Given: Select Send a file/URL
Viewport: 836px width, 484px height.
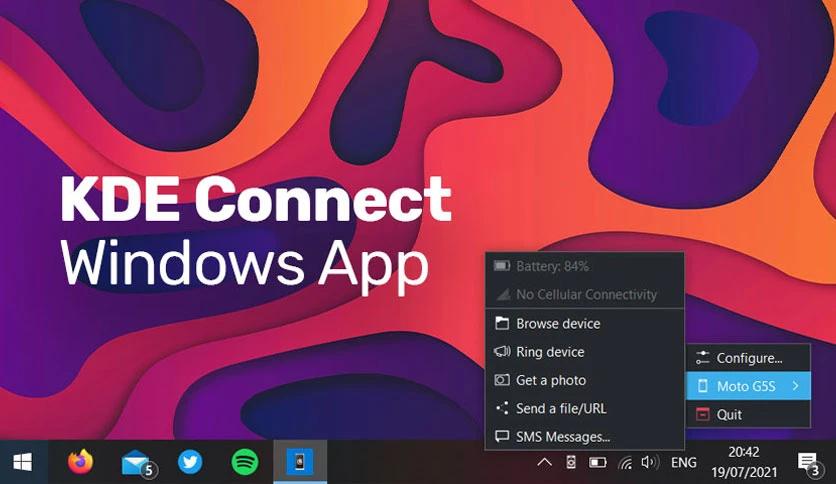Looking at the screenshot, I should [585, 408].
